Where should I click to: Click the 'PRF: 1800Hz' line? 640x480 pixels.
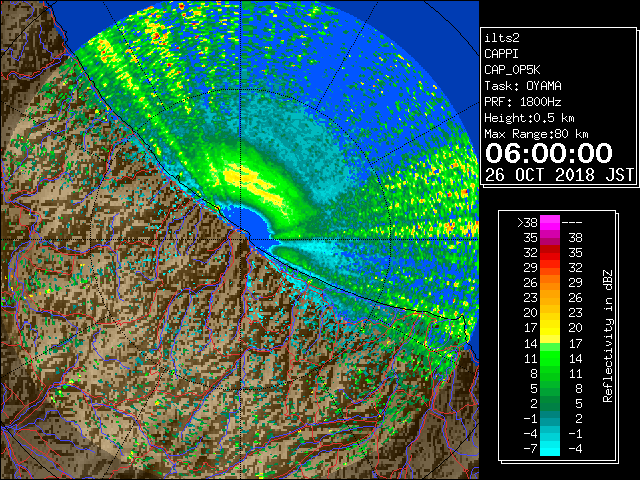[x=523, y=102]
